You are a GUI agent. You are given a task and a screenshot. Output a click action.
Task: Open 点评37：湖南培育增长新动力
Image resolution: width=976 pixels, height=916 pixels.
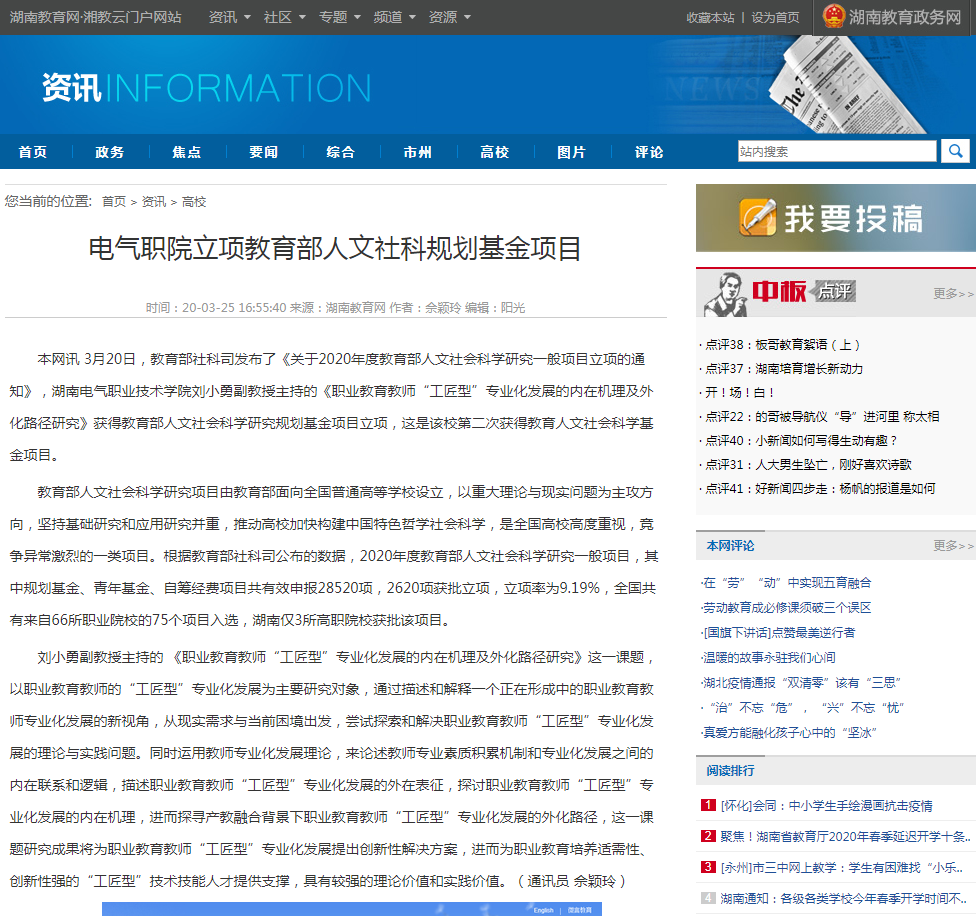784,369
